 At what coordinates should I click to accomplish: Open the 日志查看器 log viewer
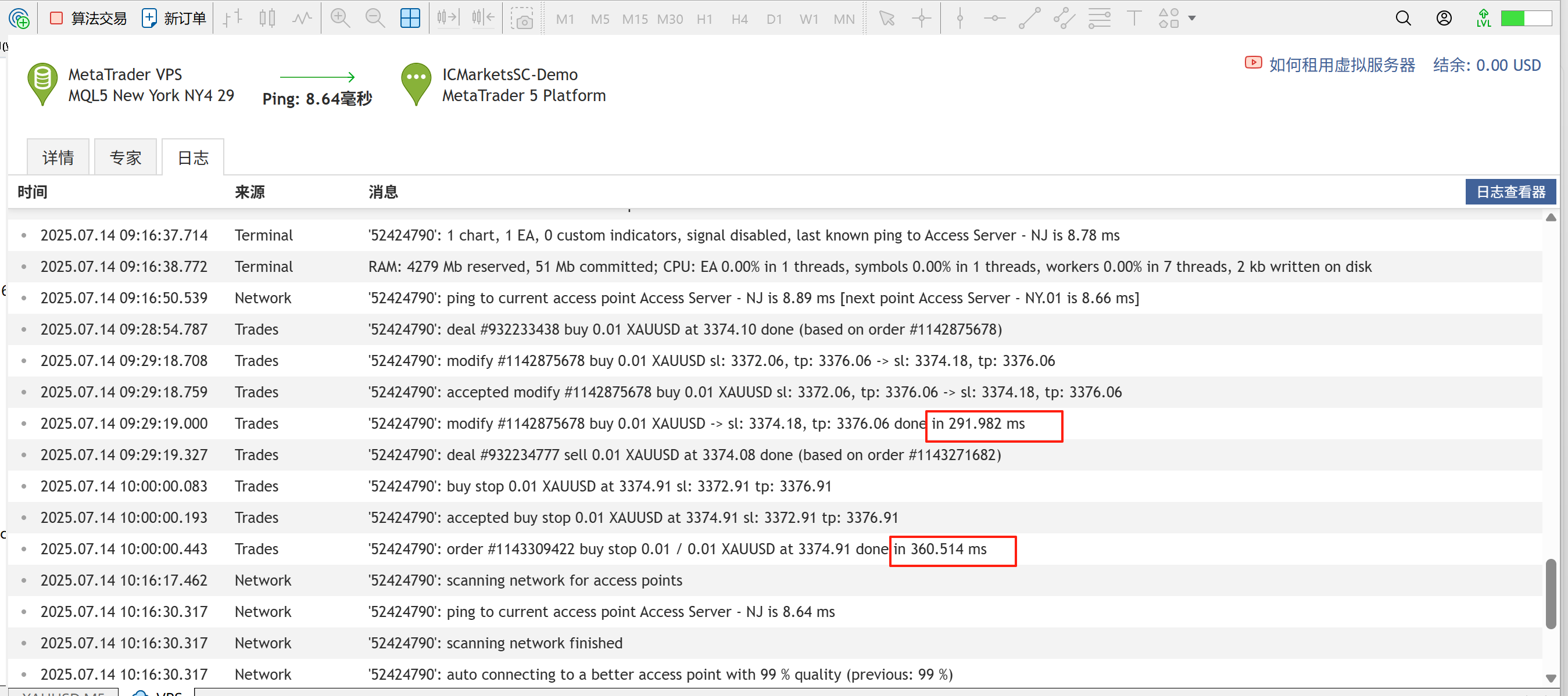click(1510, 192)
